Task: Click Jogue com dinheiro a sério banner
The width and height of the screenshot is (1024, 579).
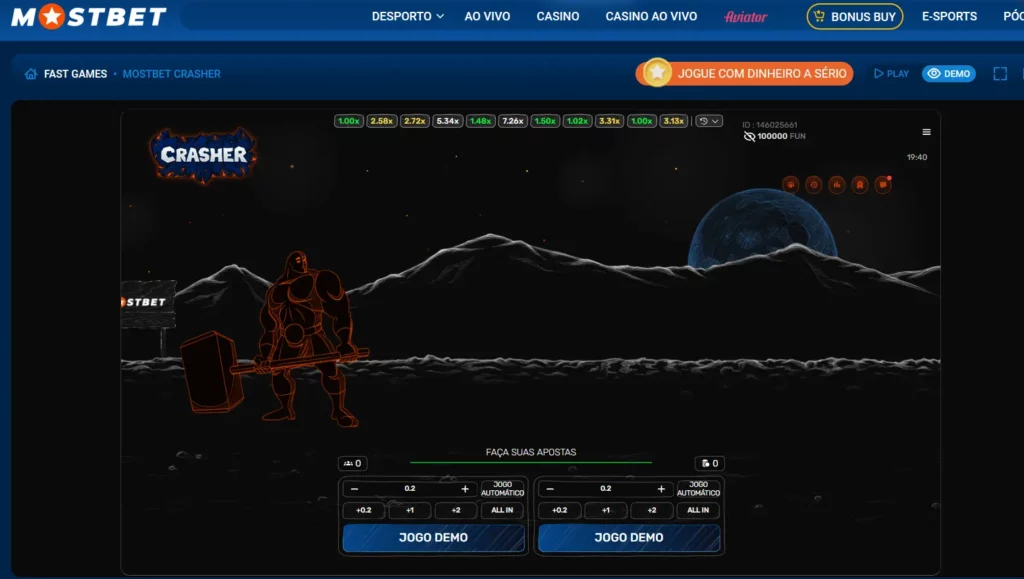Action: pos(744,74)
